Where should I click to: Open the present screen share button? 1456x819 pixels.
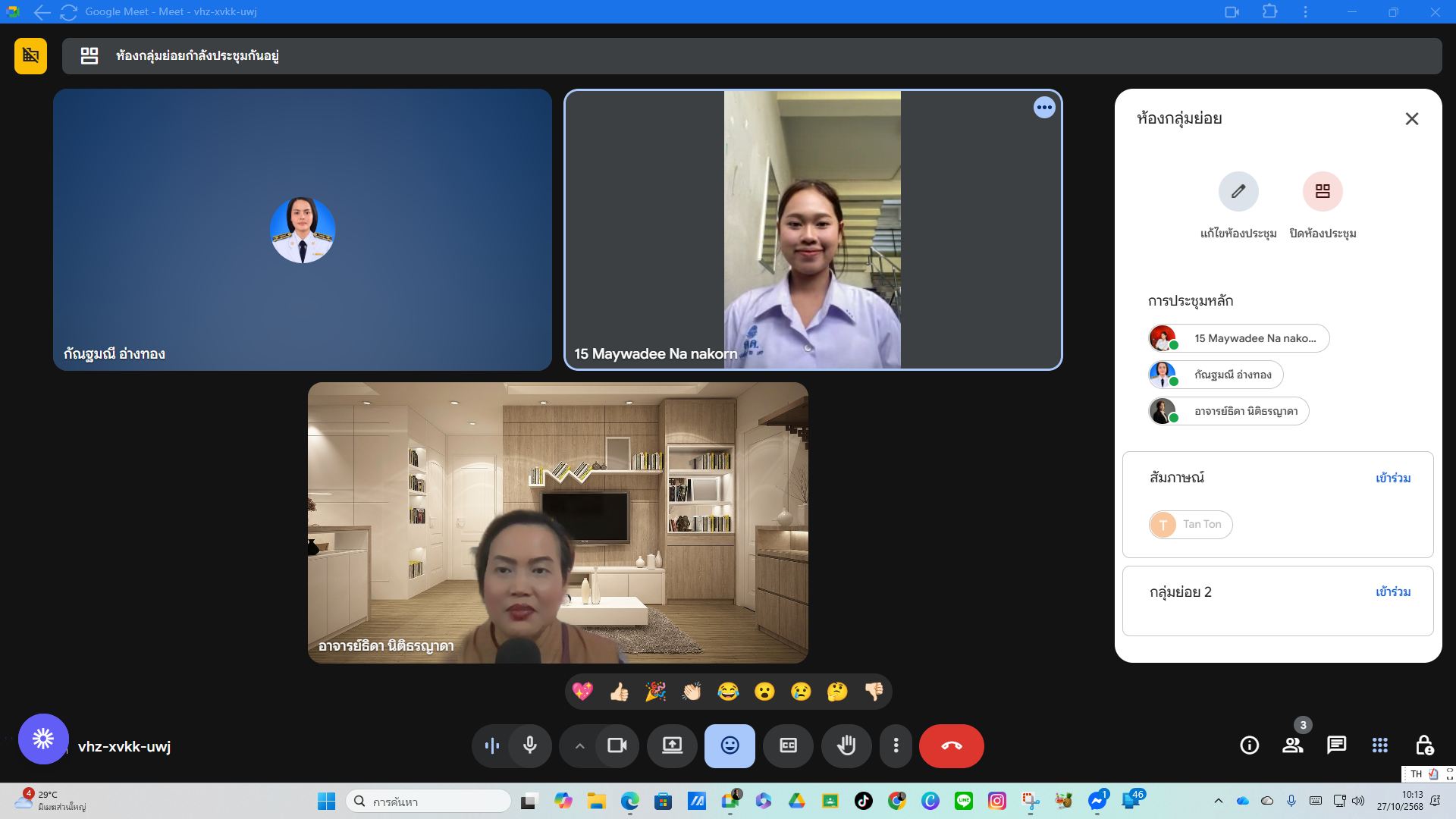tap(672, 746)
